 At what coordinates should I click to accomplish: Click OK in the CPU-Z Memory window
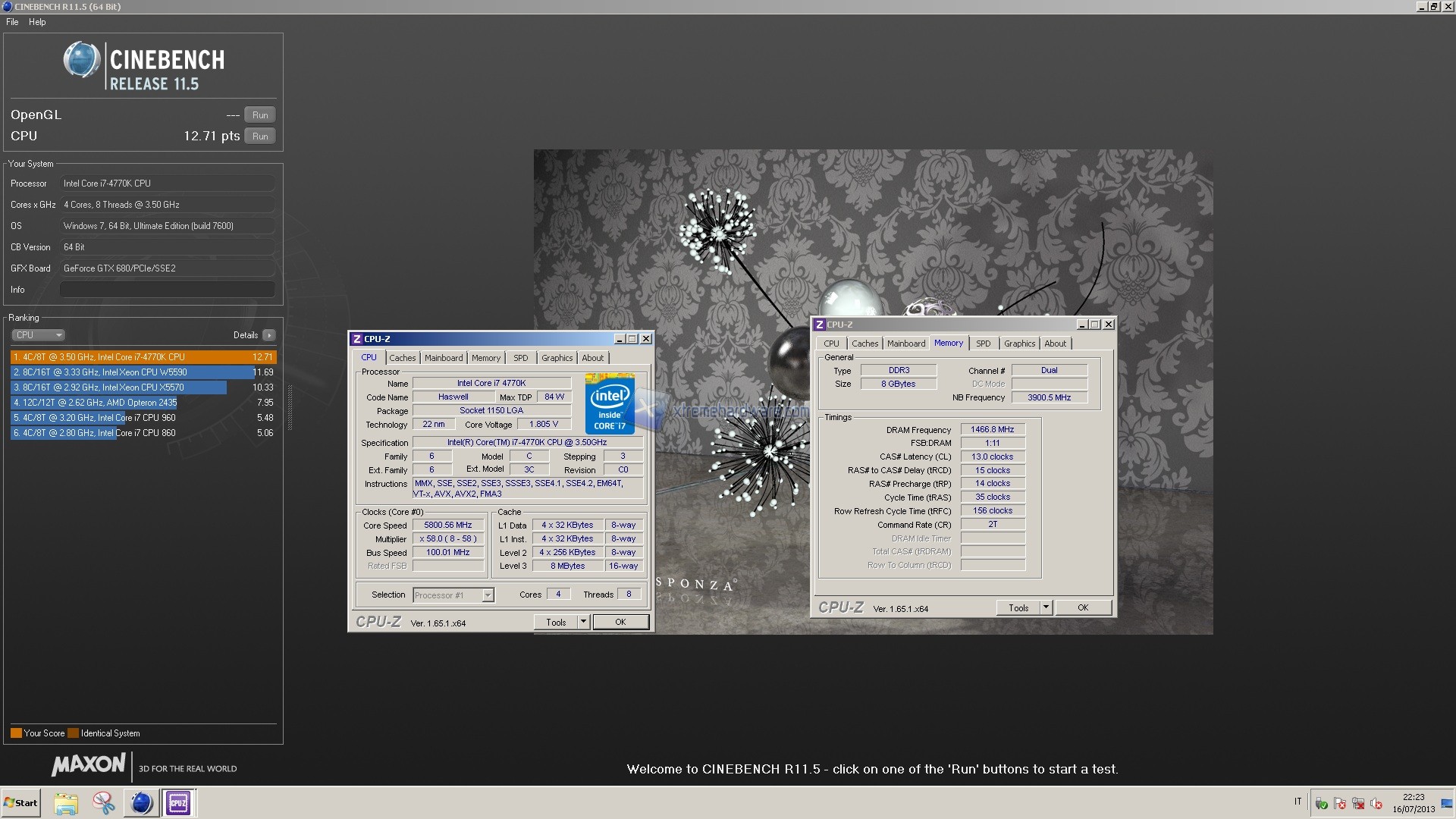click(x=1082, y=607)
